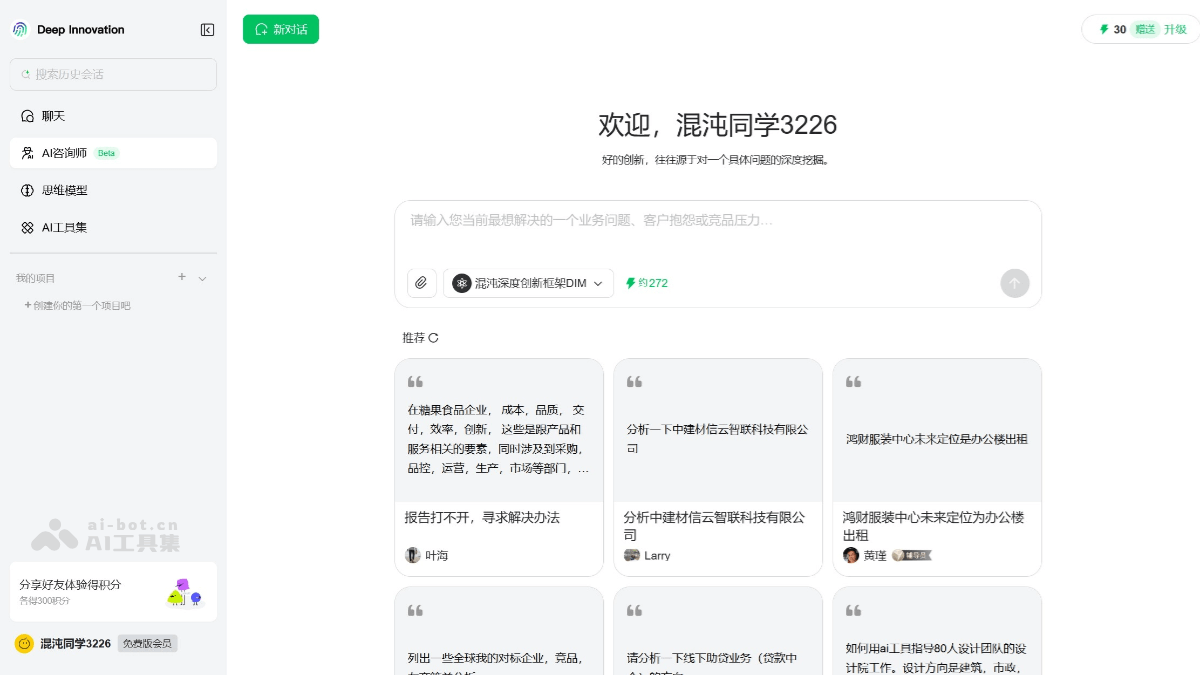
Task: Open the 混沌深度创新框架DIM model dropdown
Action: (529, 283)
